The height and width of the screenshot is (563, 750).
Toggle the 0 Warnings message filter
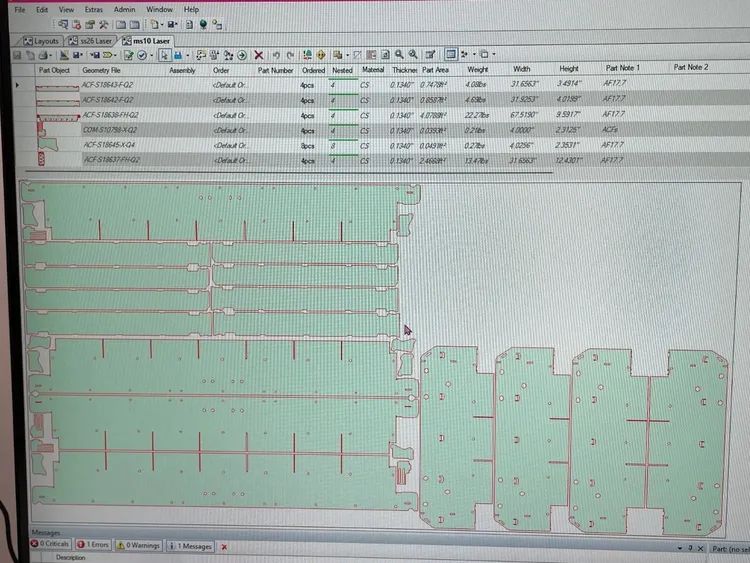point(140,546)
